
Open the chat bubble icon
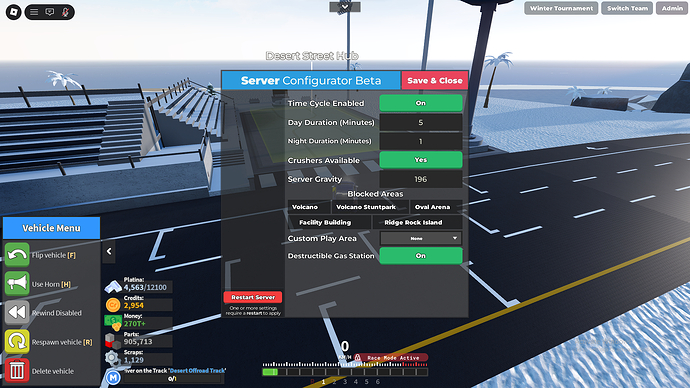click(x=50, y=12)
